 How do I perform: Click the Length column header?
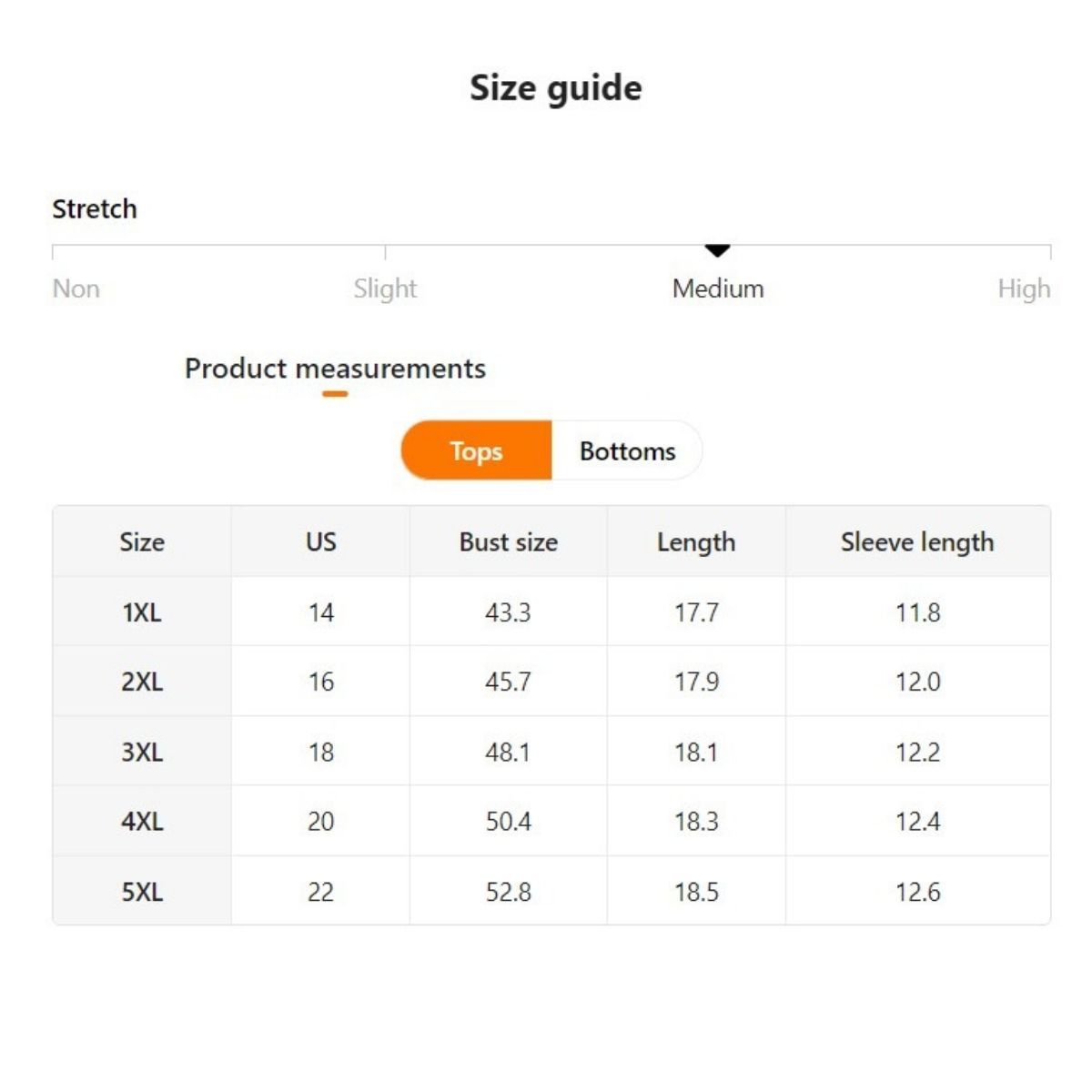pyautogui.click(x=696, y=541)
